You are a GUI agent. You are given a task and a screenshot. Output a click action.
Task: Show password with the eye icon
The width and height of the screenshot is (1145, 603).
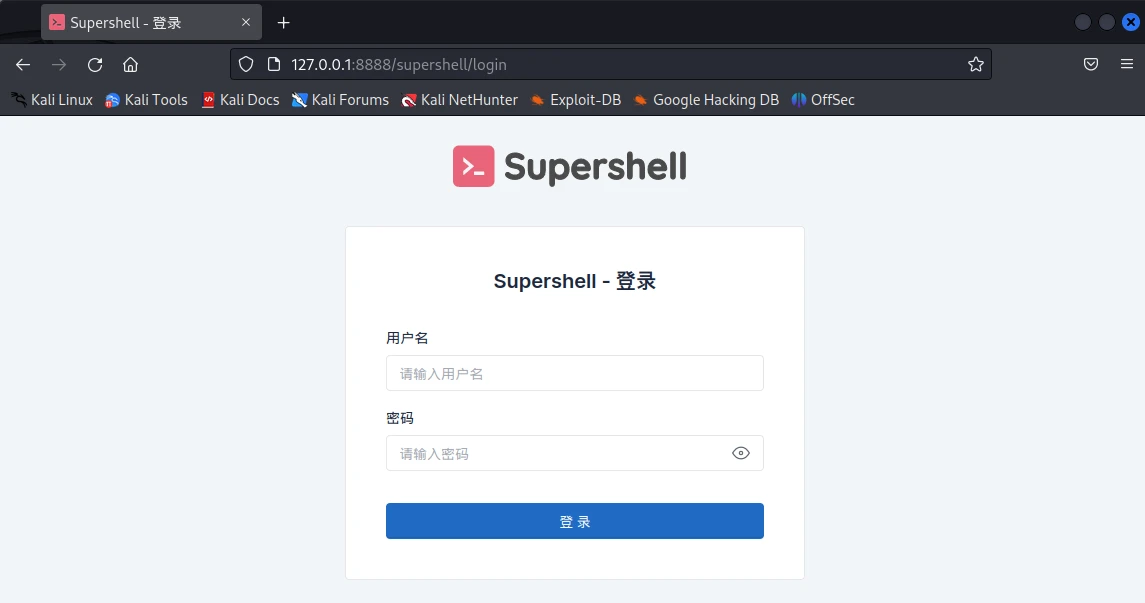(x=740, y=453)
